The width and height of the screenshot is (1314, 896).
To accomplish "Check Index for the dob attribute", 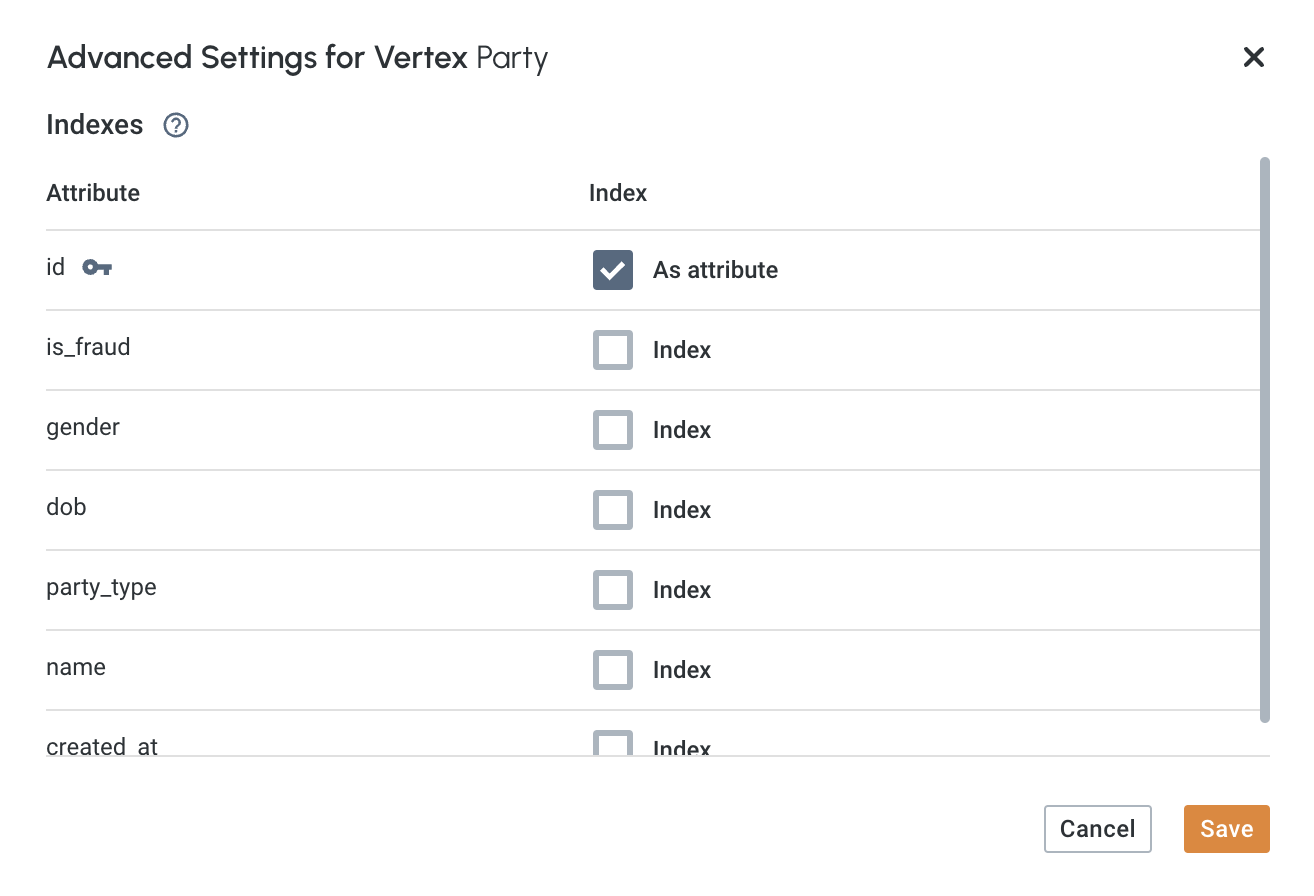I will click(612, 509).
